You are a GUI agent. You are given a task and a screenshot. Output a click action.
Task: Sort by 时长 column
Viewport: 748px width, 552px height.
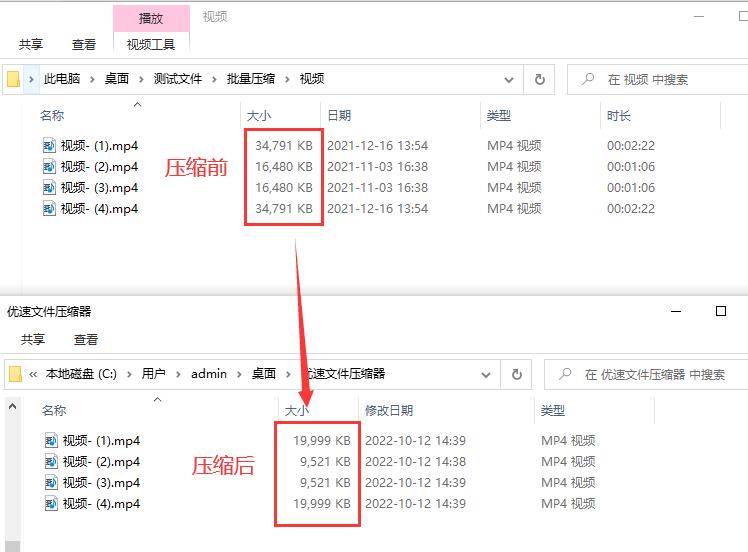619,115
